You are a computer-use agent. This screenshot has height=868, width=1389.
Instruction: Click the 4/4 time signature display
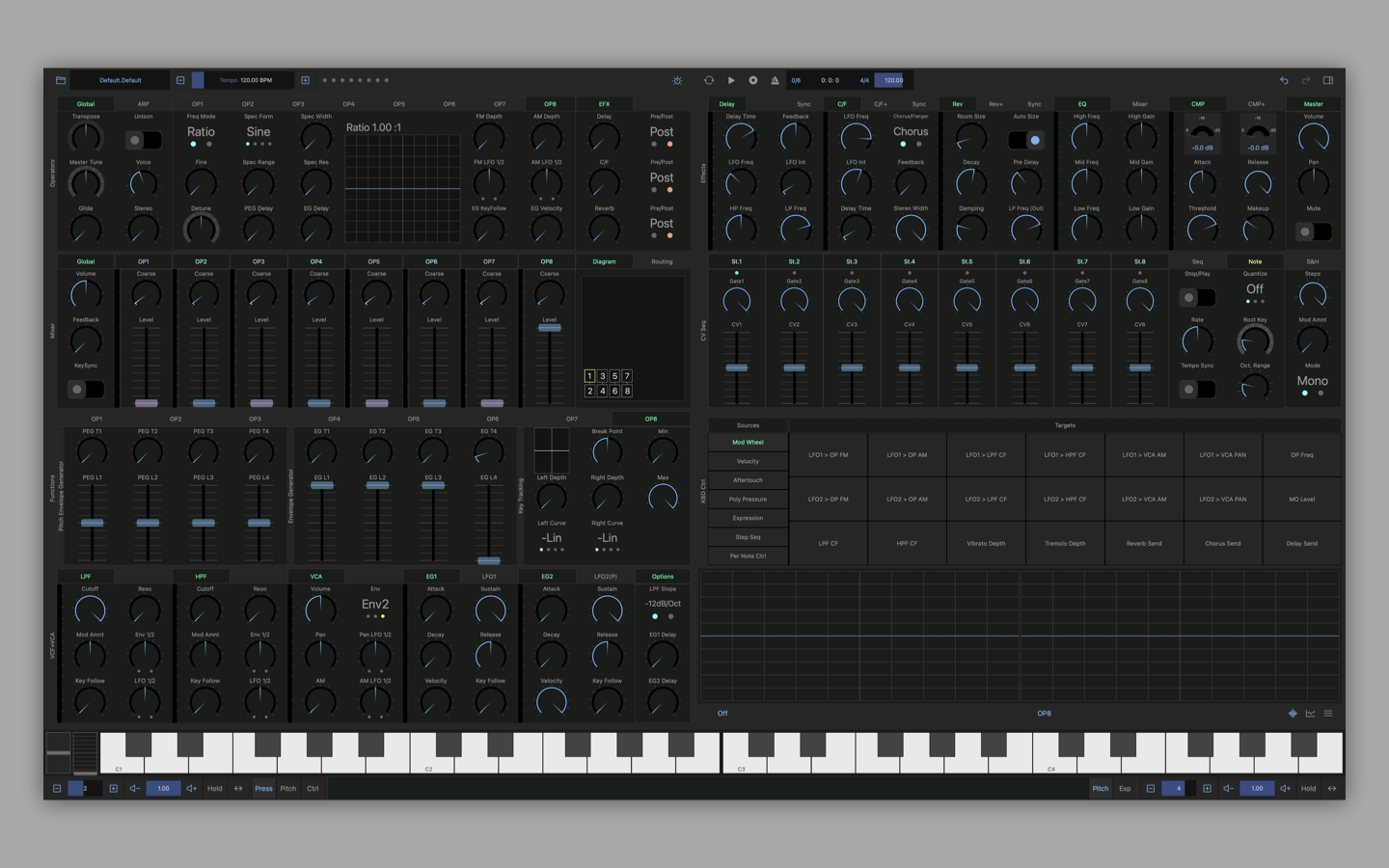click(864, 80)
